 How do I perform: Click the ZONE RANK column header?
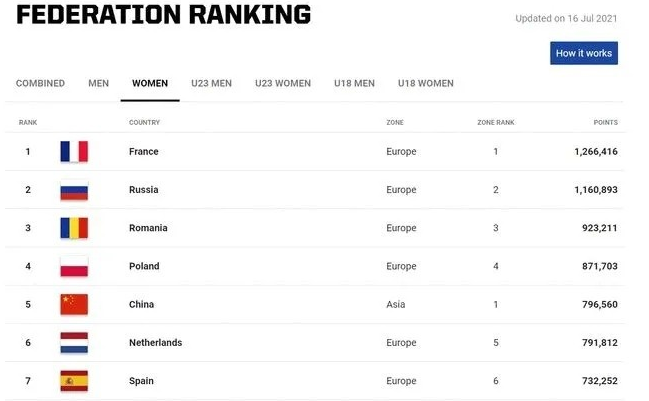[495, 123]
